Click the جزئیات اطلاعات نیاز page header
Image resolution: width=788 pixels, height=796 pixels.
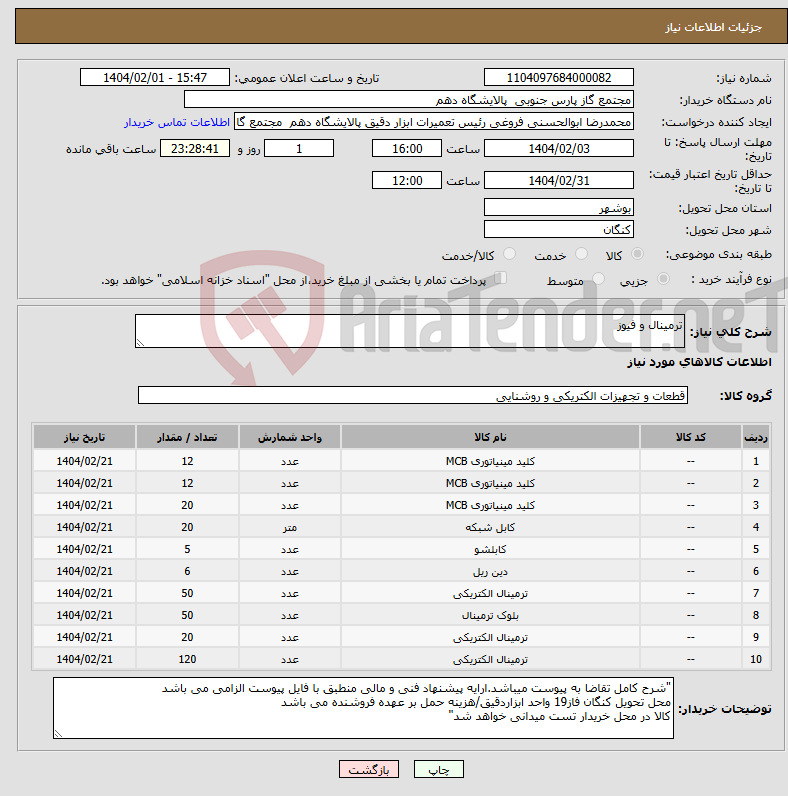click(713, 27)
